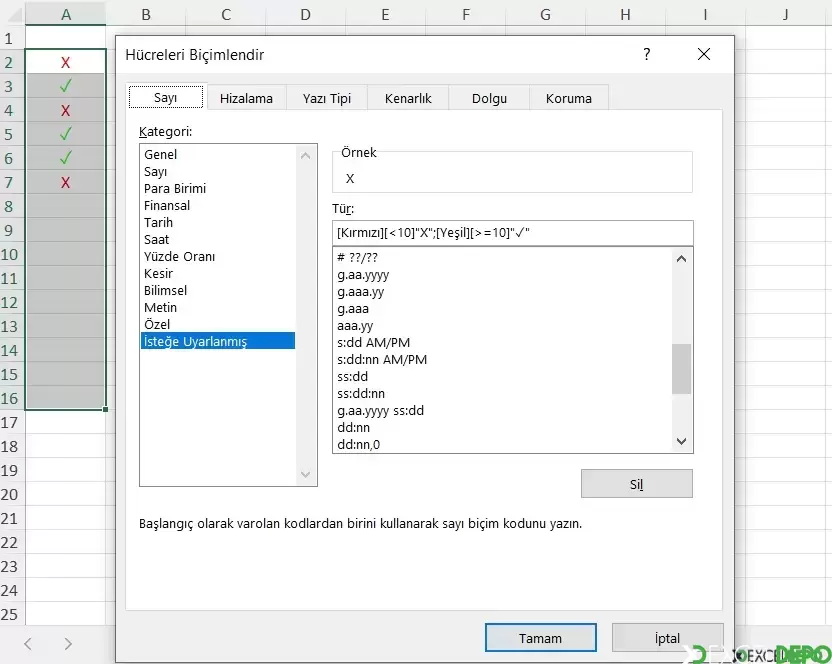Screen dimensions: 832x664
Task: Choose Para Birimi category
Action: 218,188
